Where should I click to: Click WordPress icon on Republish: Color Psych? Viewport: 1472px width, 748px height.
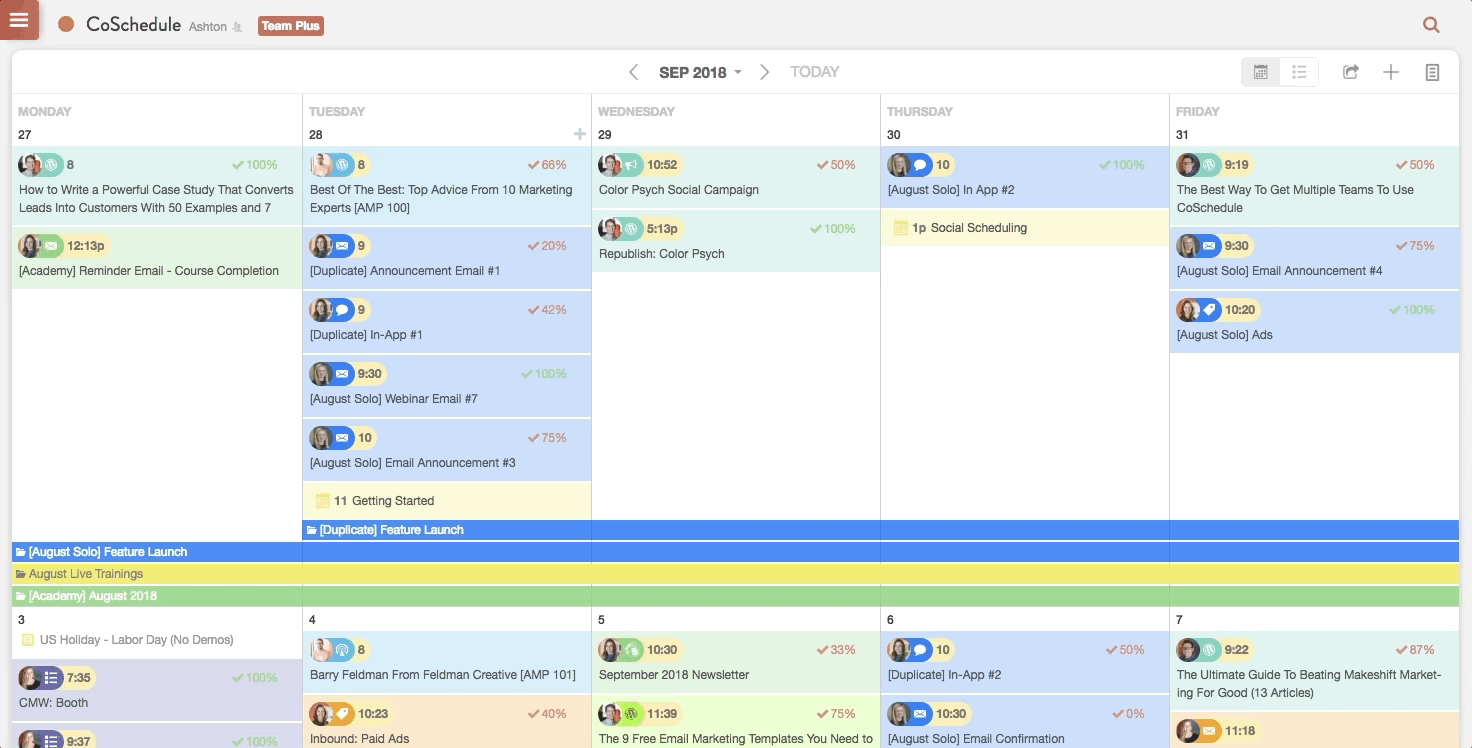[632, 229]
